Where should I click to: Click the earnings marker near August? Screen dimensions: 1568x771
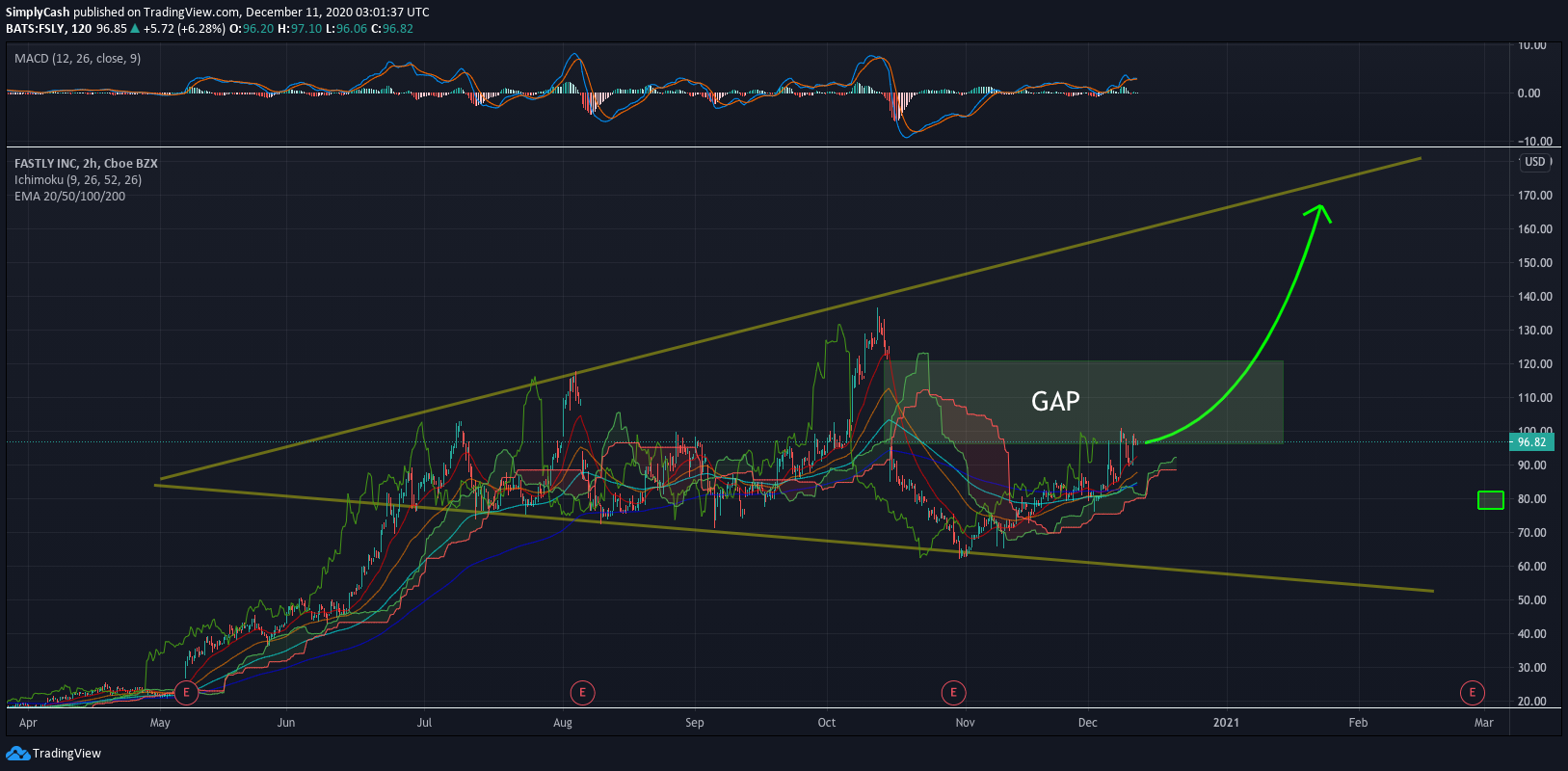click(x=582, y=692)
